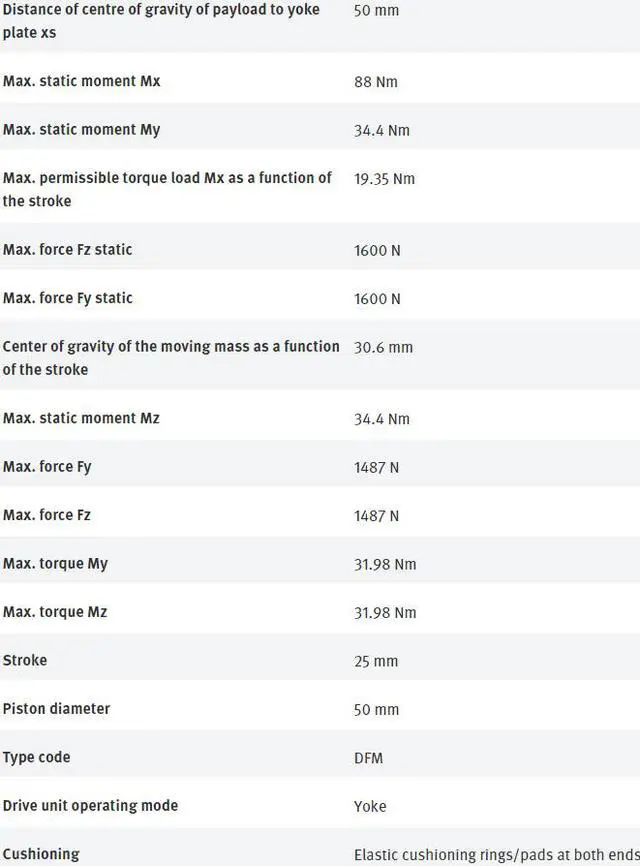The image size is (640, 866).
Task: Select the 25 mm stroke value
Action: 376,661
